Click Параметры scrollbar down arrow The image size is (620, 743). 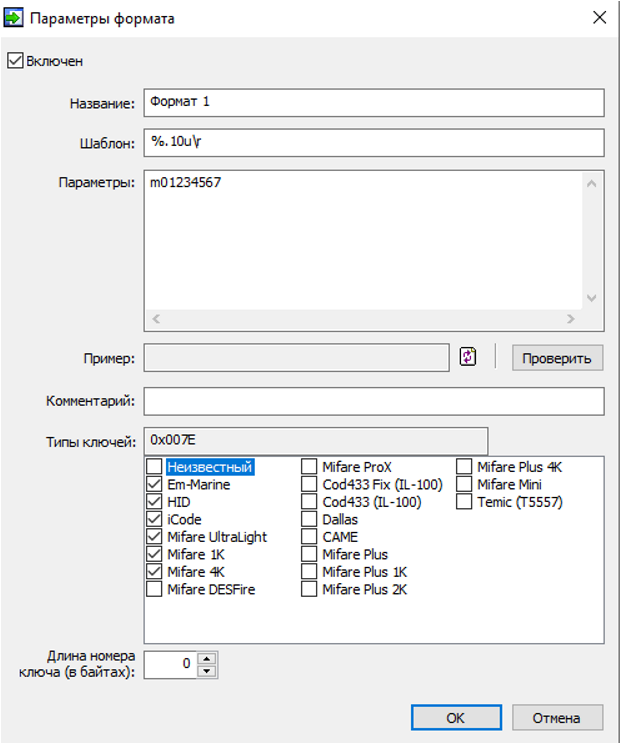tap(592, 298)
